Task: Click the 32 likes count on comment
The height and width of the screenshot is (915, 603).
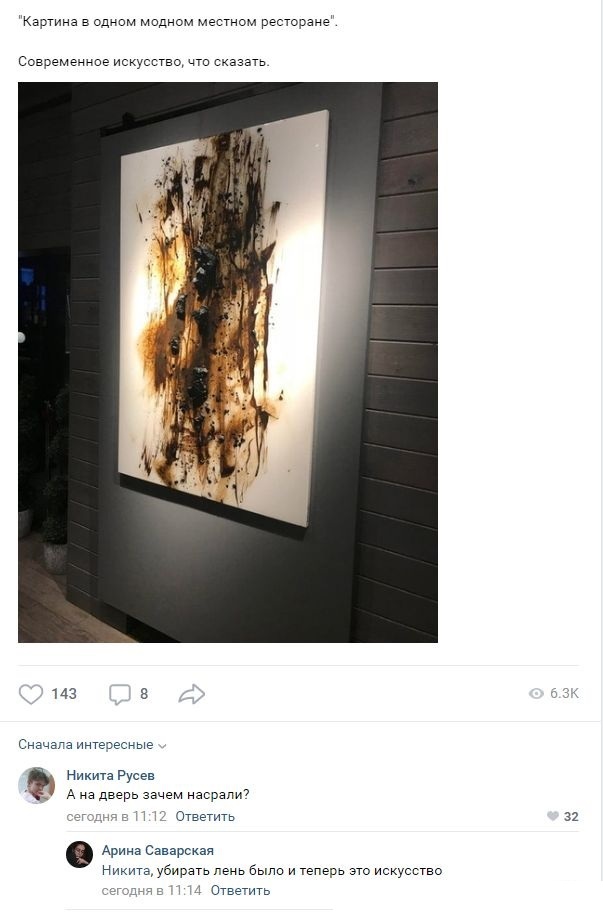Action: tap(571, 816)
